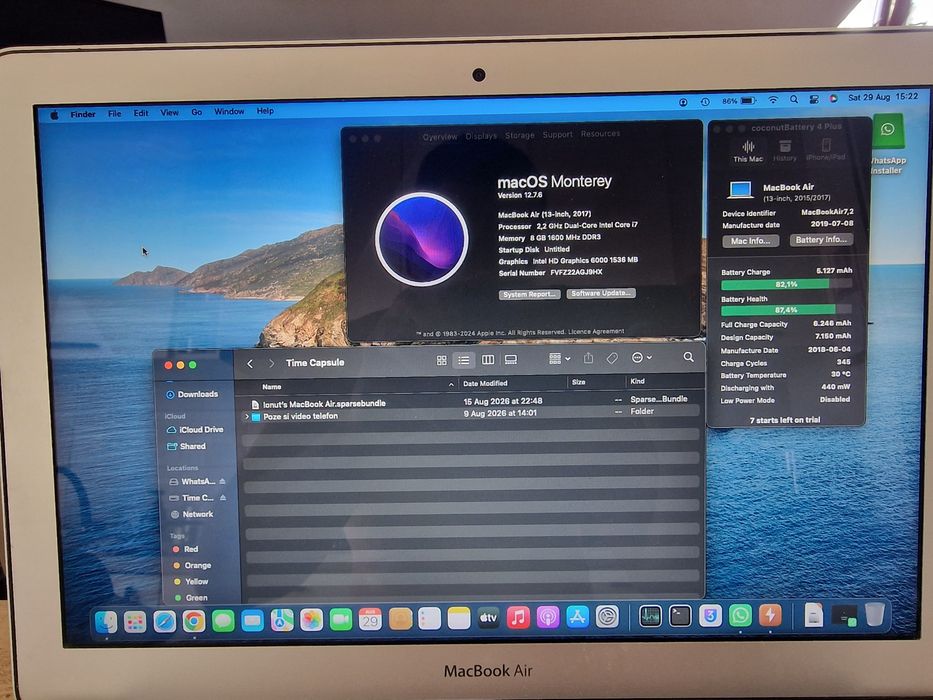The image size is (933, 700).
Task: Go back in Finder window
Action: (x=250, y=363)
